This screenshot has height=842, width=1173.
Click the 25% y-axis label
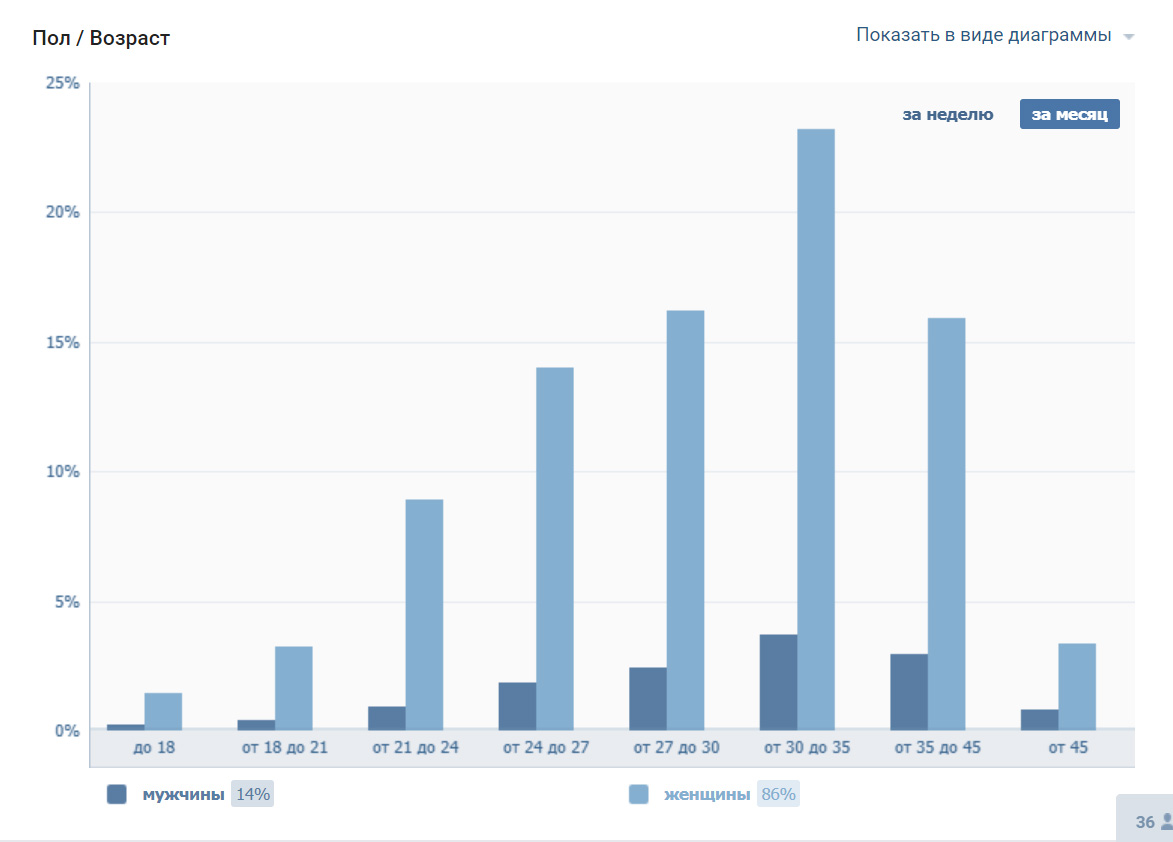pos(62,83)
